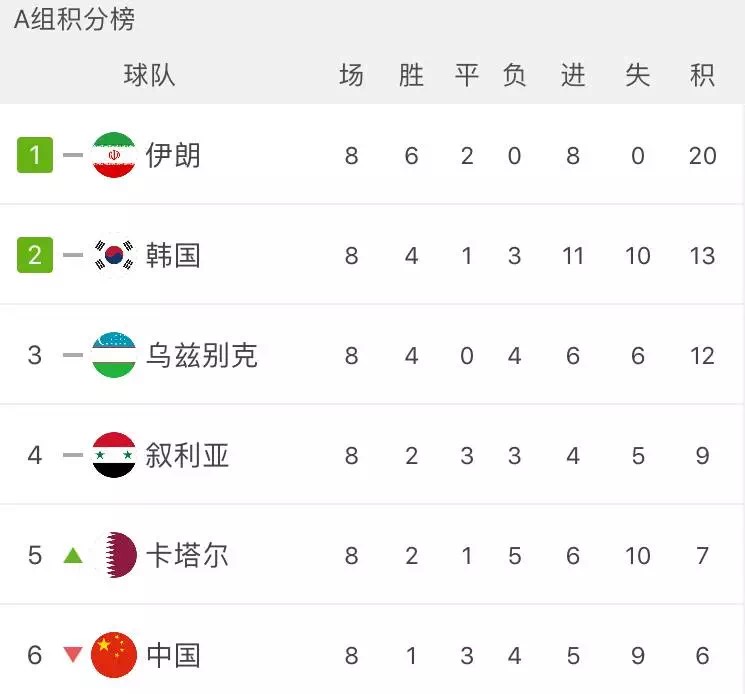
Task: Click the green rank 2 badge
Action: (x=35, y=255)
